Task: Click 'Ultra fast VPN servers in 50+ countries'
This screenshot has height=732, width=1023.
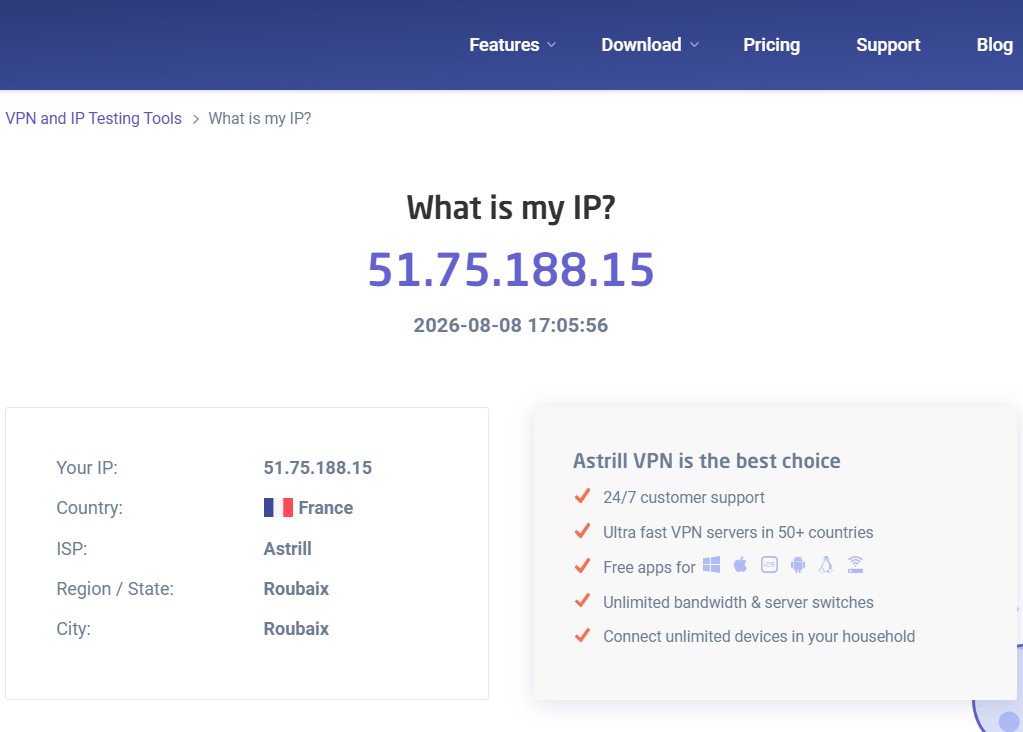Action: pyautogui.click(x=738, y=532)
